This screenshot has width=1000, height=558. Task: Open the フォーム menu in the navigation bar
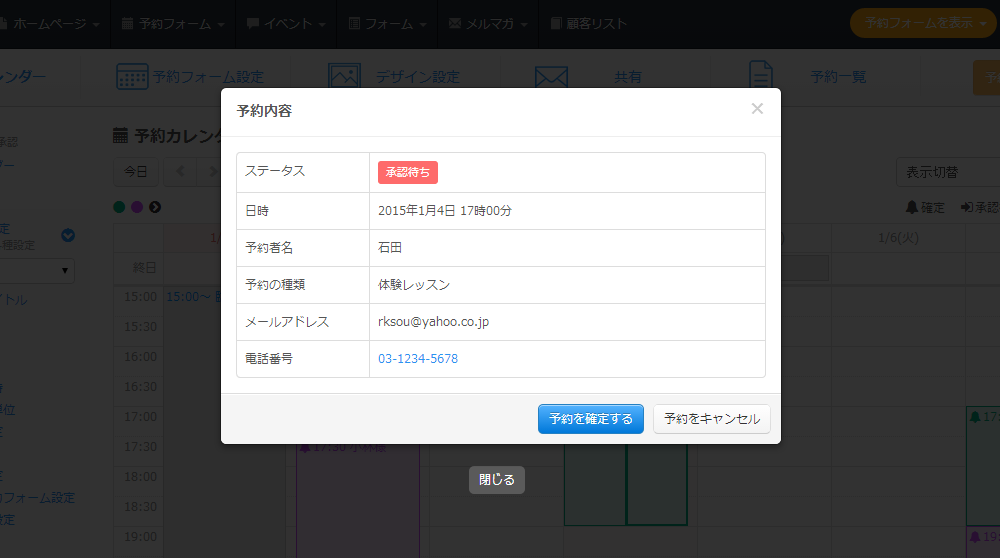point(389,23)
